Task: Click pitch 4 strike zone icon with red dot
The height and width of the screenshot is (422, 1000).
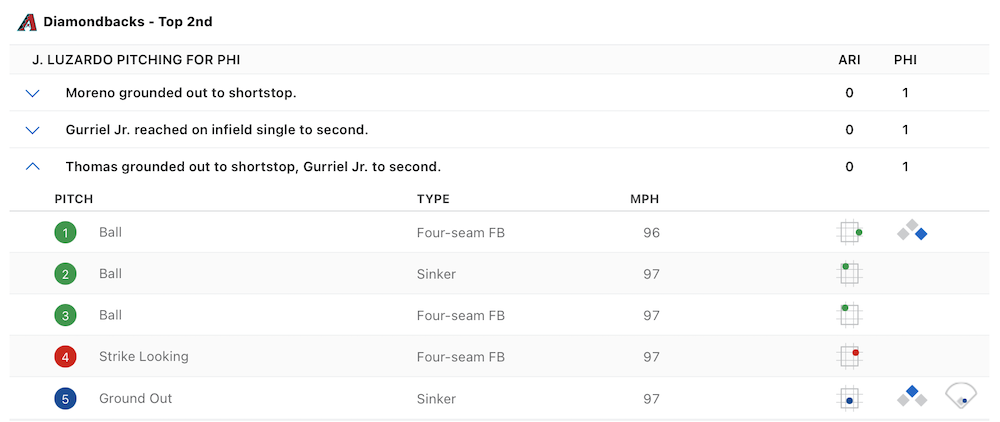Action: (849, 356)
